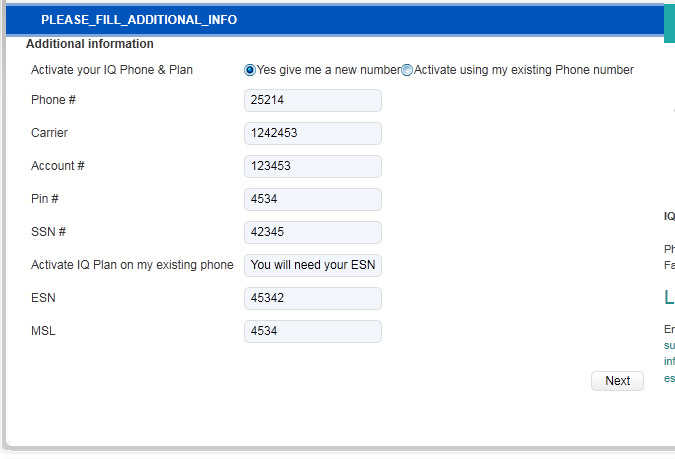Click the Phone # input field
Viewport: 675px width, 459px height.
point(312,100)
